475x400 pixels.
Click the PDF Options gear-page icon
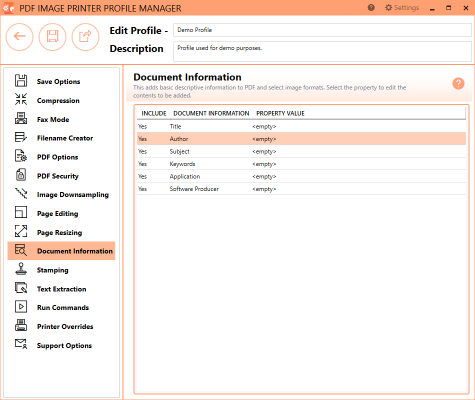pyautogui.click(x=21, y=156)
